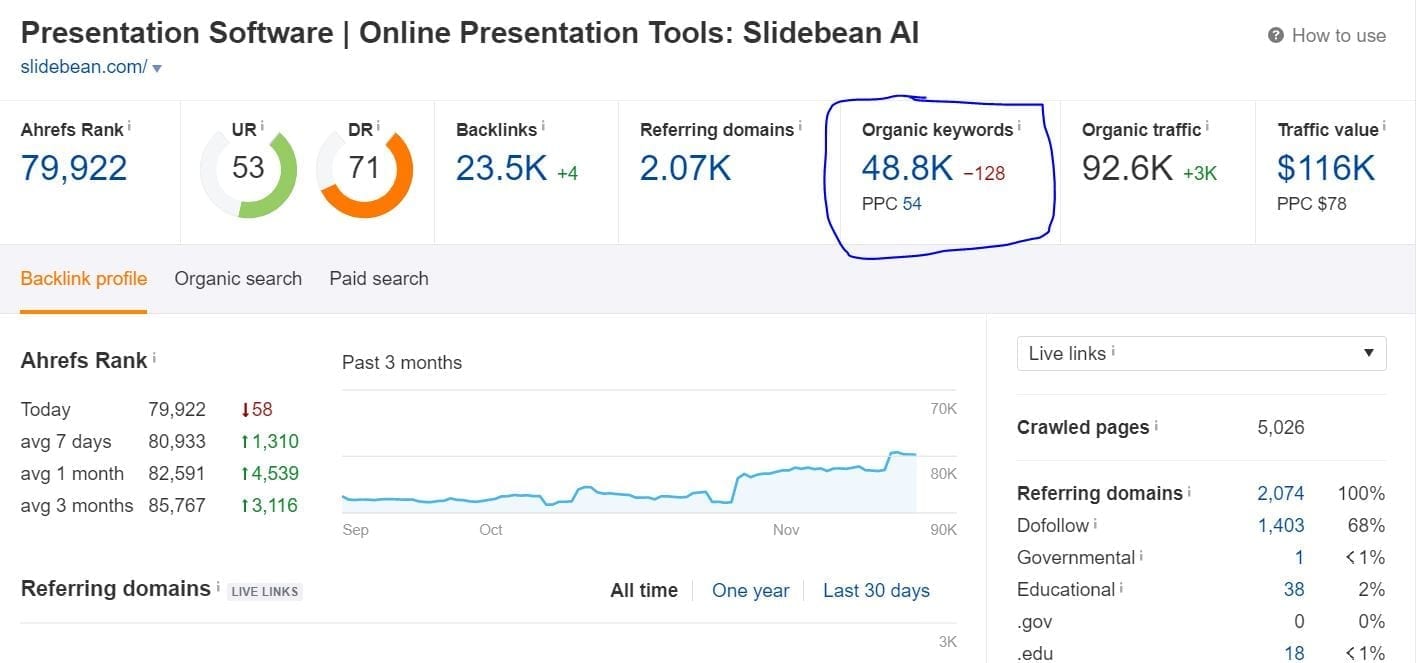Click info icon next to Crawled pages
Image resolution: width=1420 pixels, height=663 pixels.
pyautogui.click(x=1156, y=425)
